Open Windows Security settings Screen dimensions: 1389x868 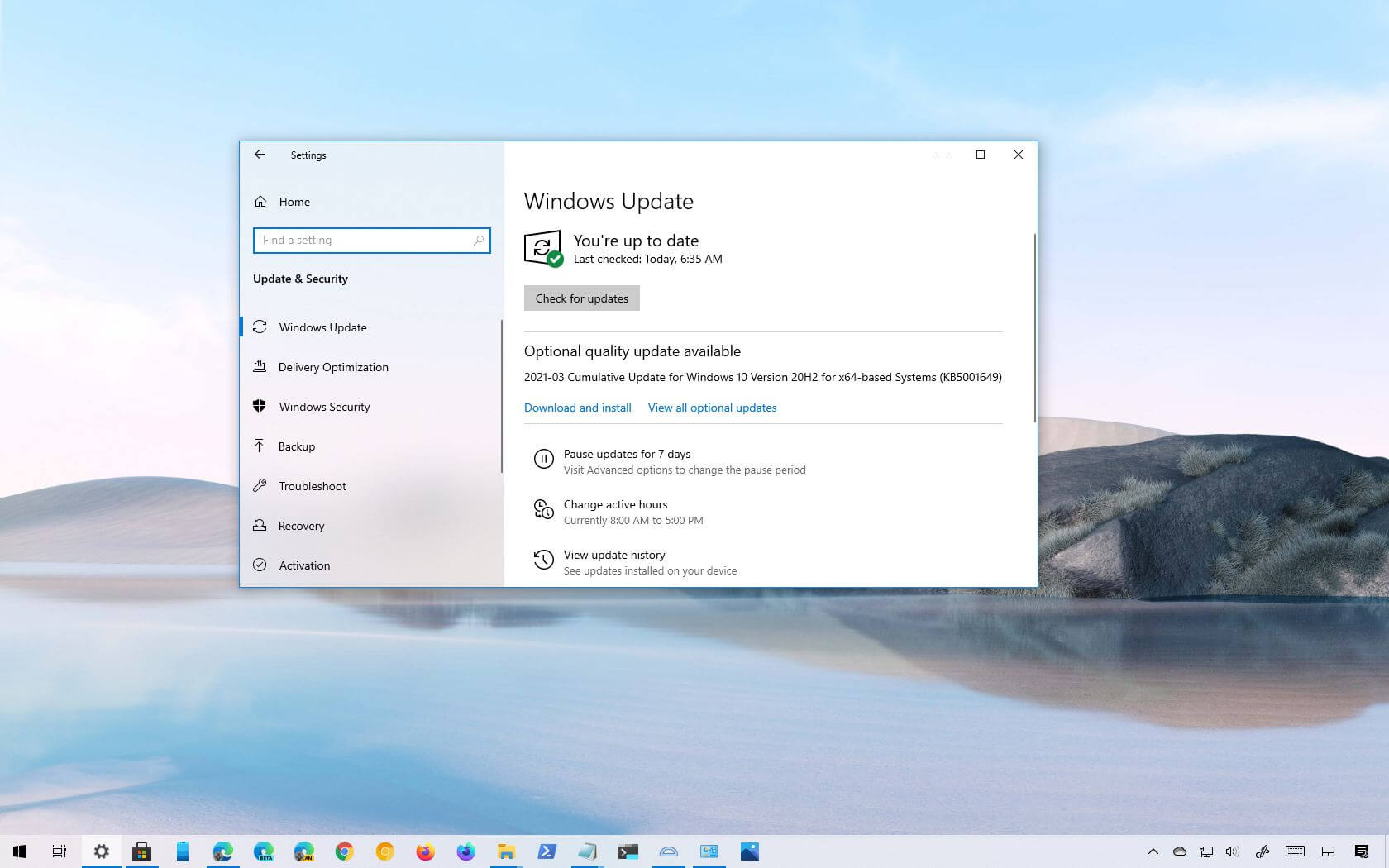pyautogui.click(x=324, y=407)
